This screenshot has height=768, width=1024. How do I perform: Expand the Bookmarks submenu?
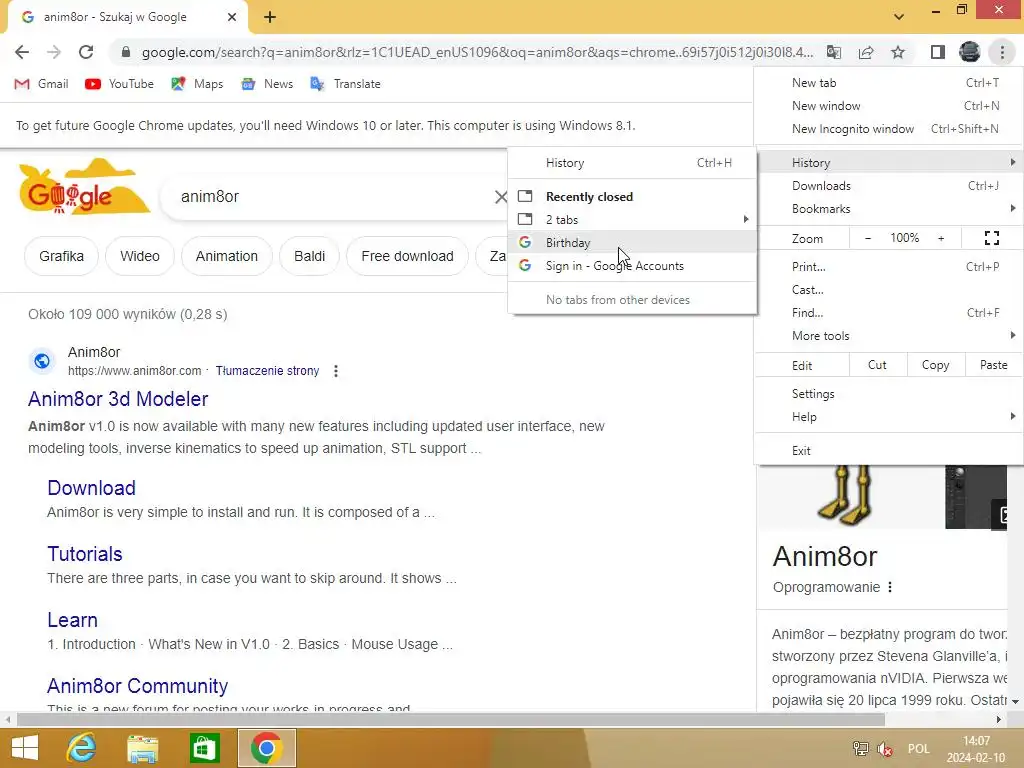click(888, 209)
